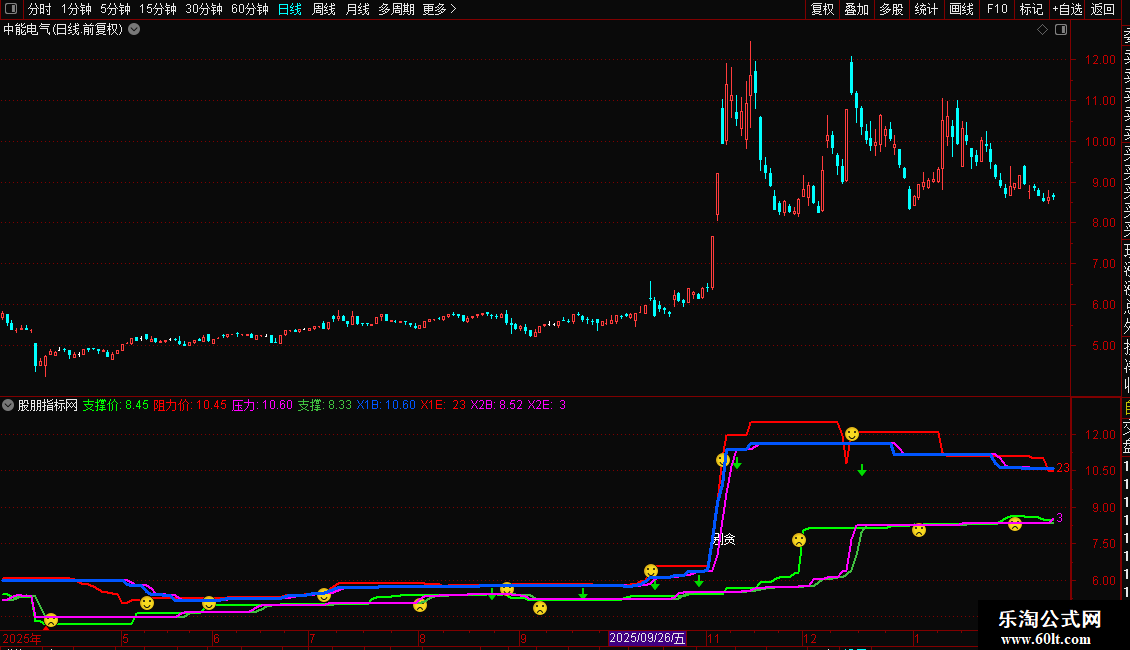This screenshot has width=1130, height=650.
Task: Click the 10.50 label on indicator axis
Action: click(x=1100, y=471)
